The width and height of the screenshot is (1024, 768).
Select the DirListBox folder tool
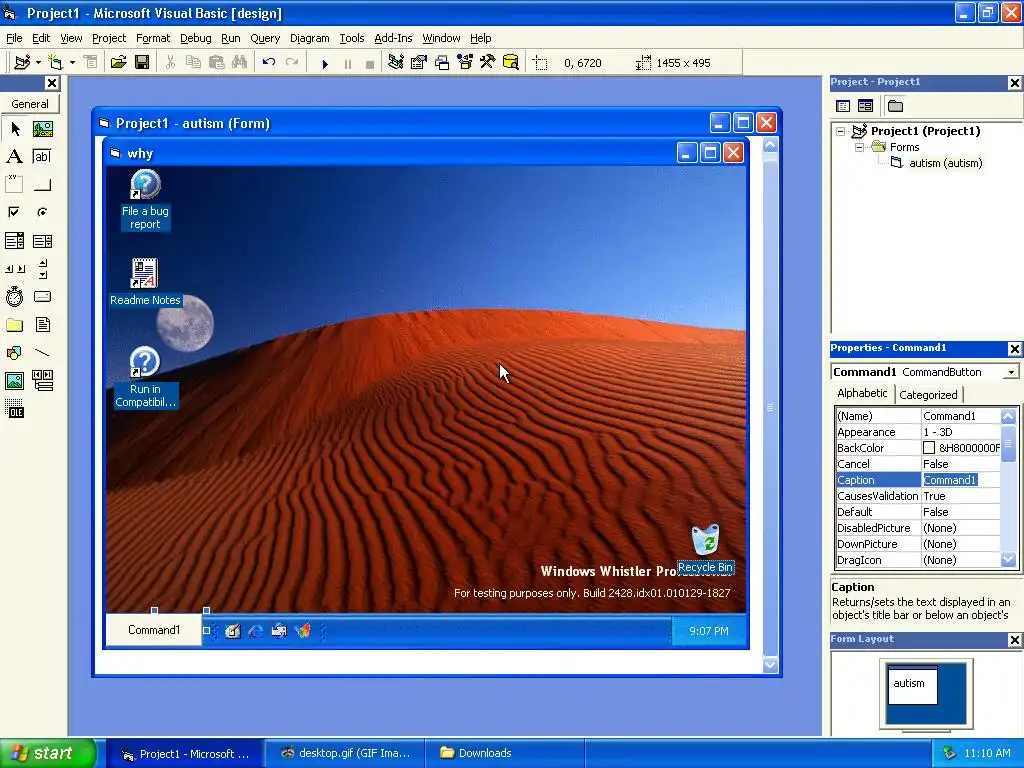click(14, 325)
